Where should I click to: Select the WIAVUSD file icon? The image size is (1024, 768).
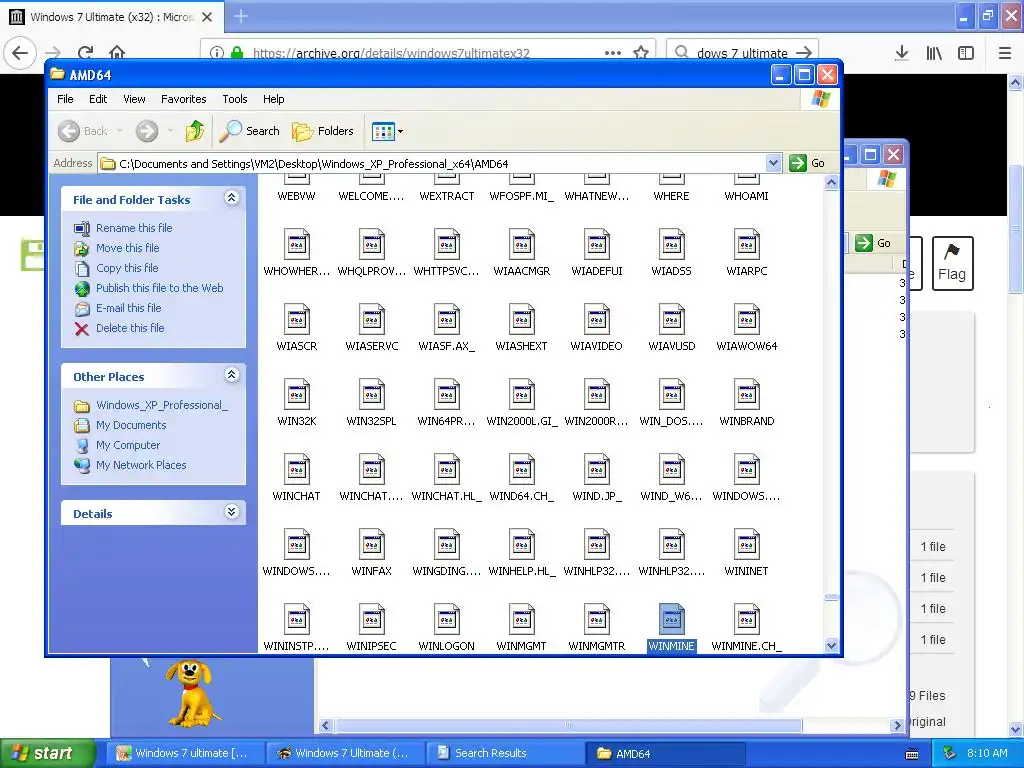point(671,319)
